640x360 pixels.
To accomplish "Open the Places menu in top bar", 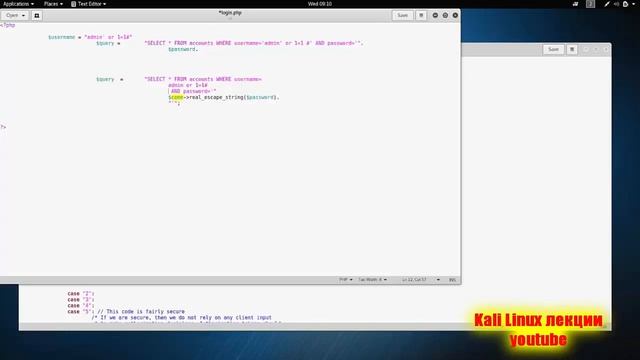I will pyautogui.click(x=53, y=4).
